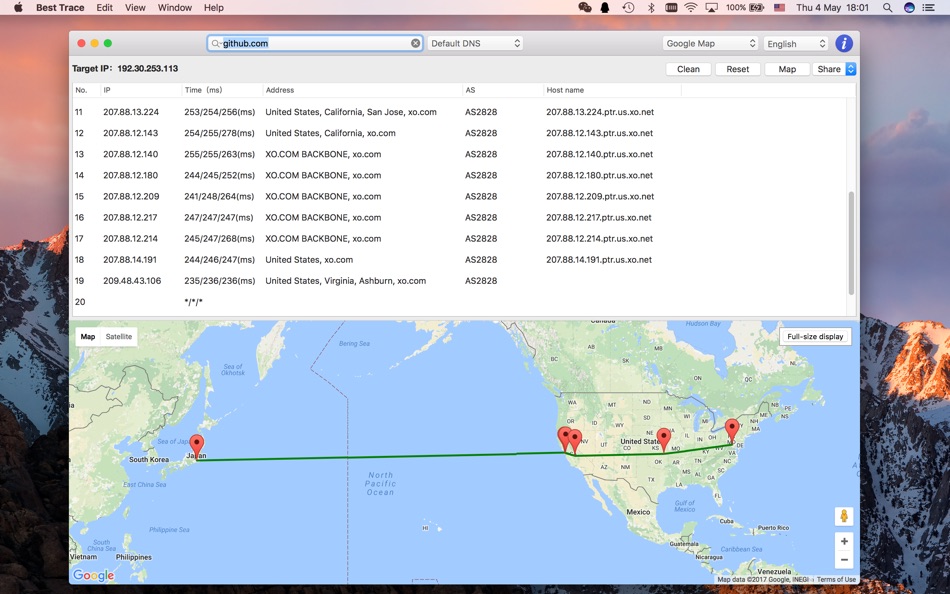Click the Google logo on map
Screen dimensions: 950x594
[93, 575]
